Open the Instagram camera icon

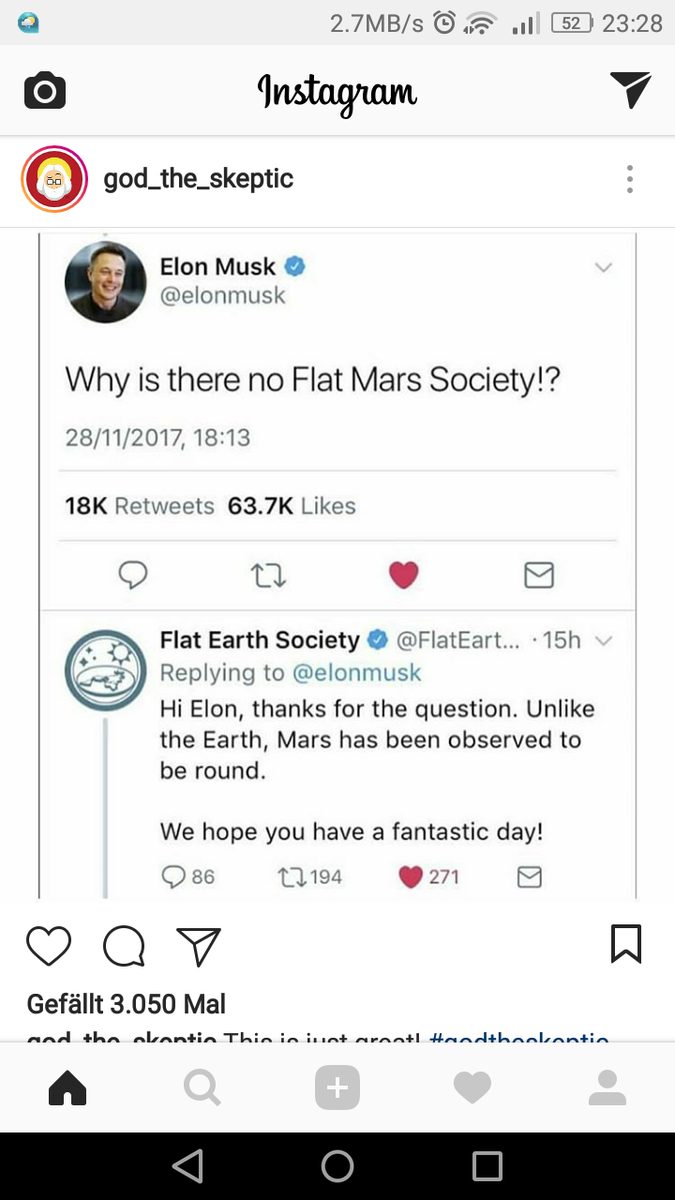45,92
